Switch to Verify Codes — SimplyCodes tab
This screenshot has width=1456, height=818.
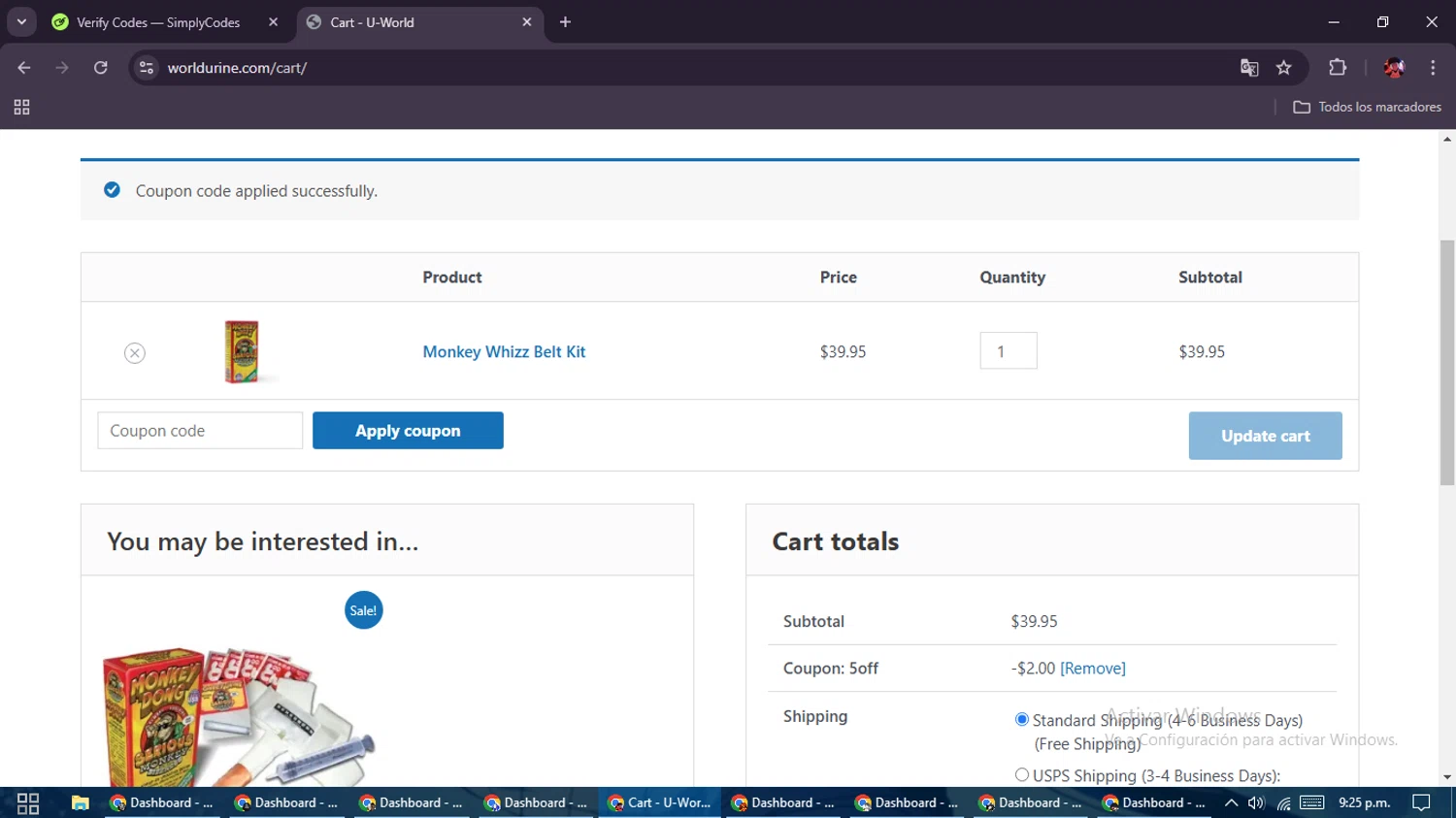(x=158, y=22)
